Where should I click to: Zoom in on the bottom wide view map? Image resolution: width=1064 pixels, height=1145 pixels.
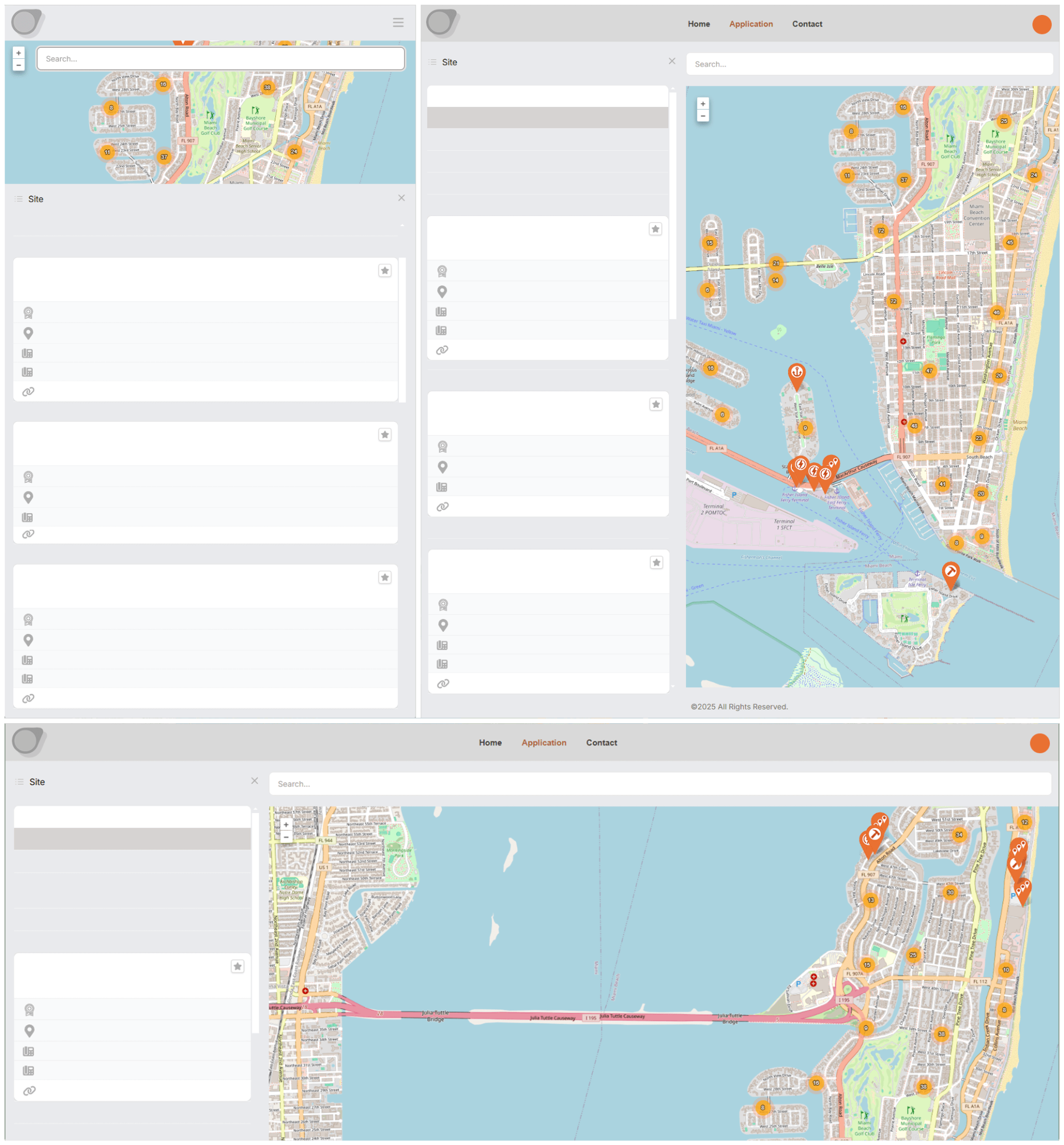tap(285, 824)
